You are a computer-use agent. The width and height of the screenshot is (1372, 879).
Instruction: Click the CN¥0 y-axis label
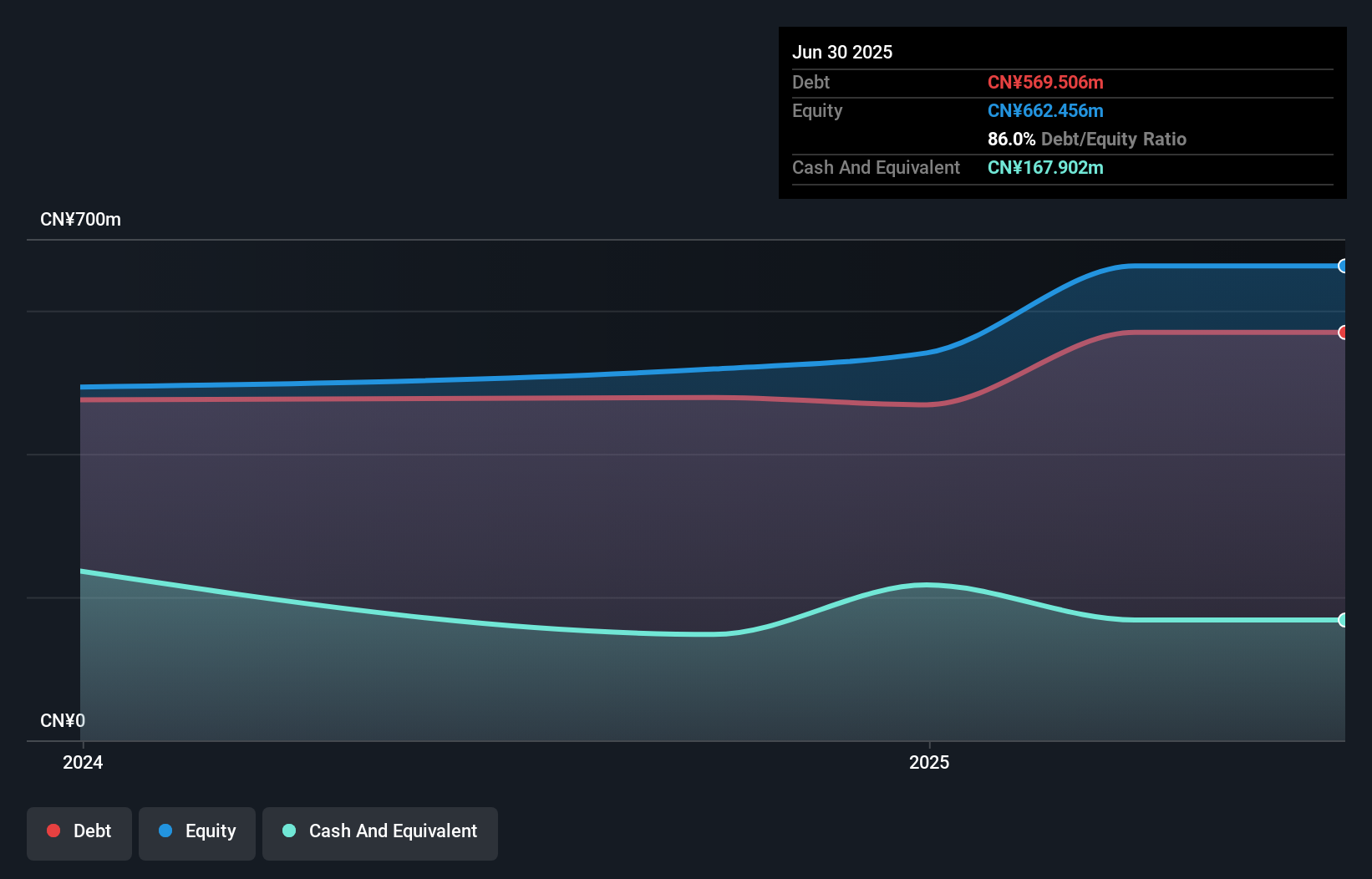coord(63,720)
